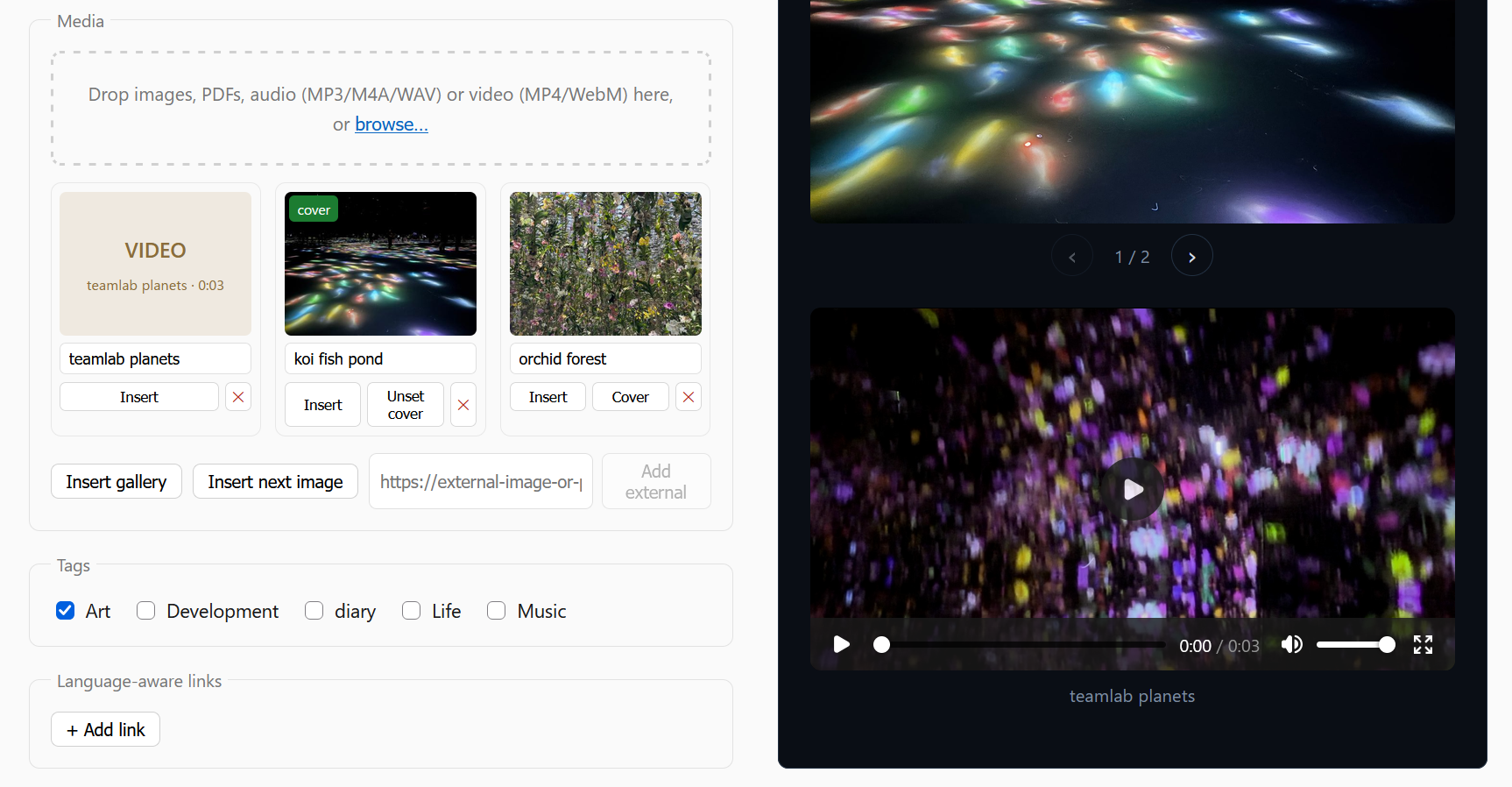Edit the teamlab planets caption field
This screenshot has width=1512, height=787.
pos(155,358)
